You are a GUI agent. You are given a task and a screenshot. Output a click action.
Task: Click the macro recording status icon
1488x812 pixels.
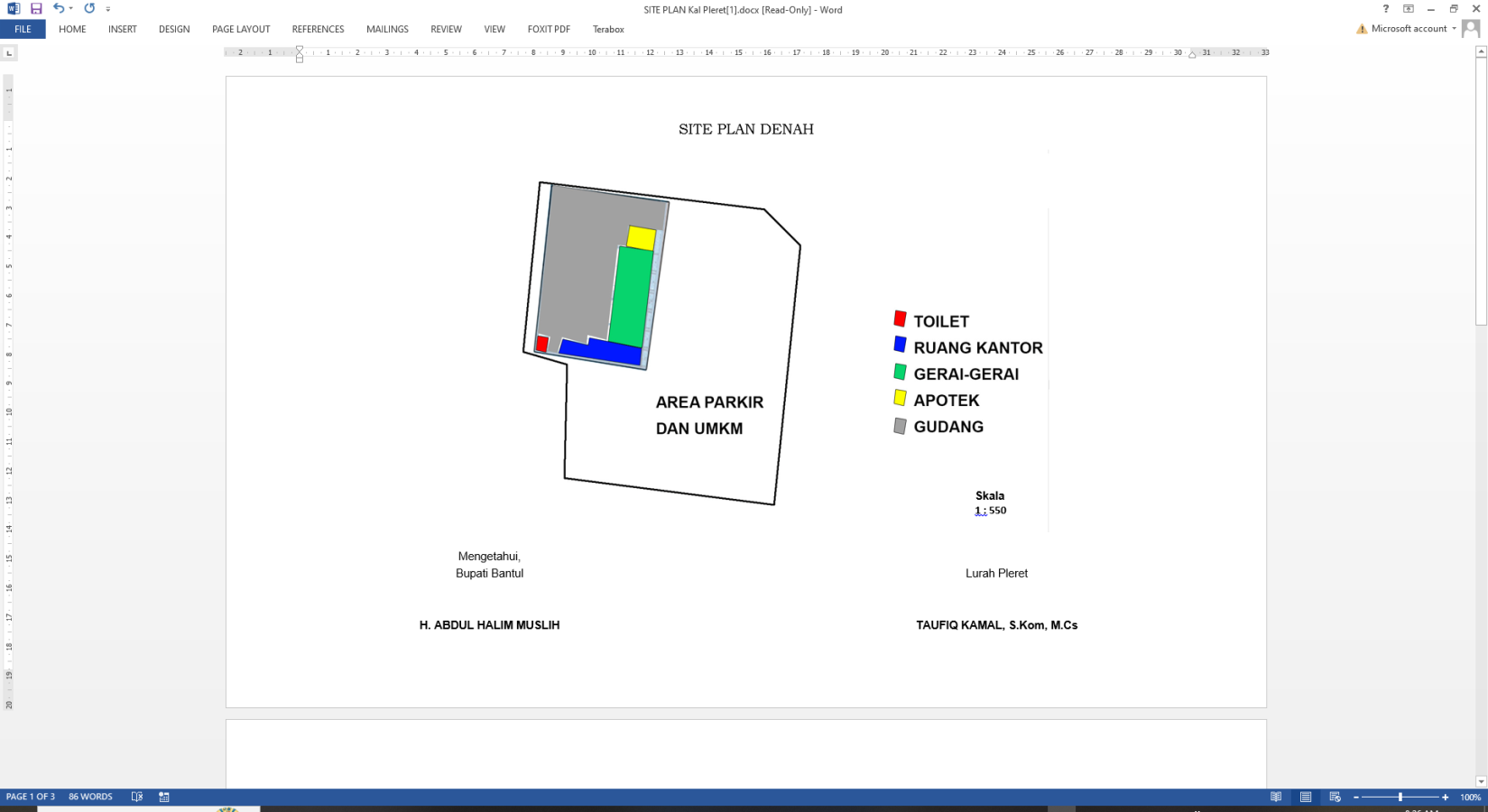(164, 797)
